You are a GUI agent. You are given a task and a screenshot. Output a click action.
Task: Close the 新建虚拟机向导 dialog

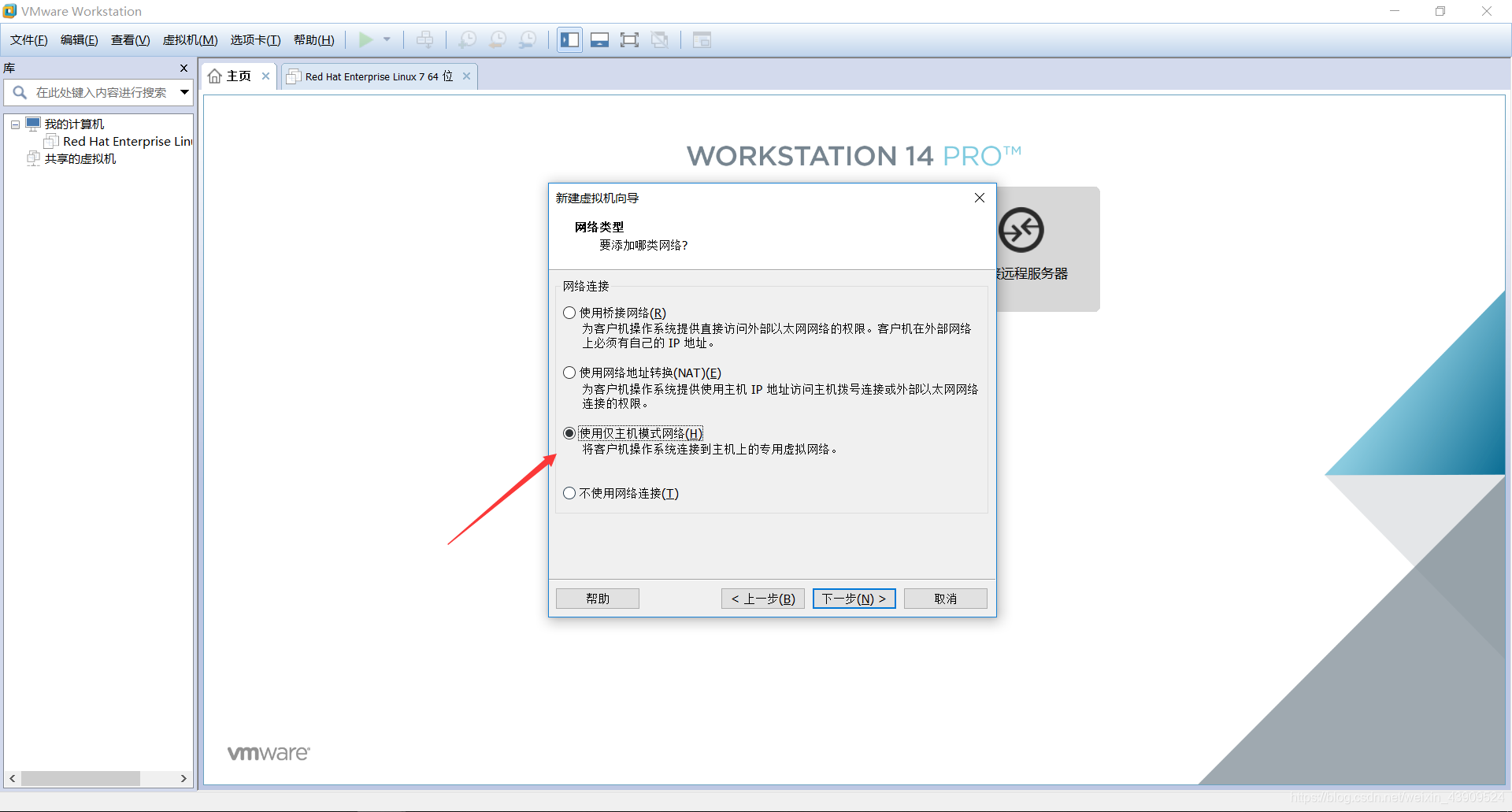[x=980, y=198]
